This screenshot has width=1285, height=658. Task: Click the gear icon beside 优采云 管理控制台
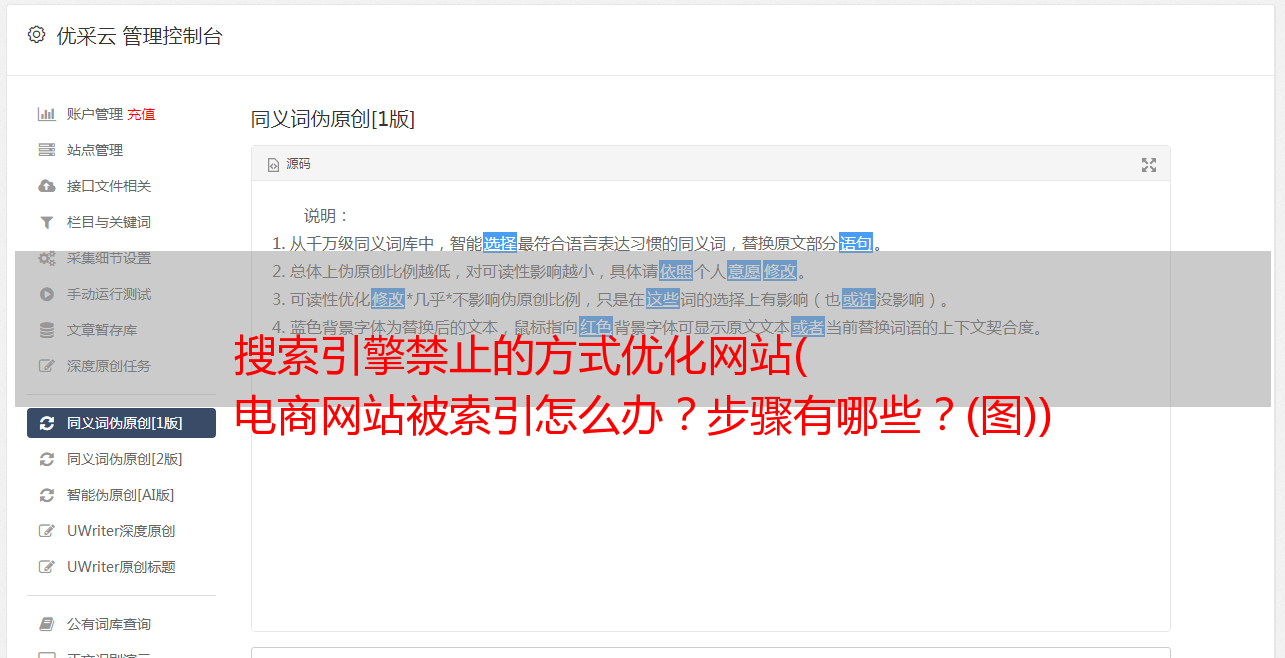pos(37,35)
